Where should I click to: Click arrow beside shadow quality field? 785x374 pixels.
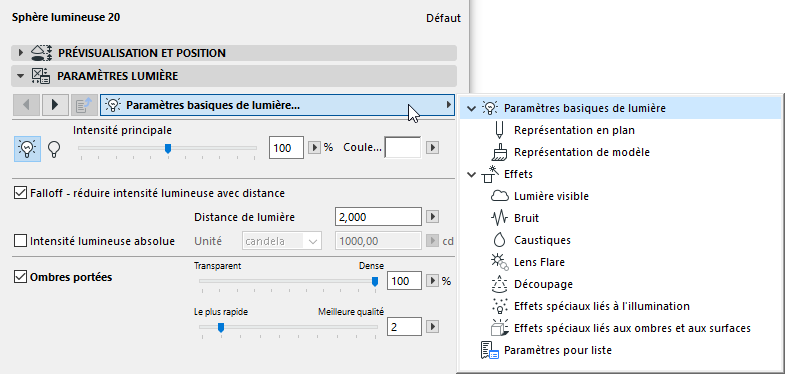pyautogui.click(x=433, y=327)
